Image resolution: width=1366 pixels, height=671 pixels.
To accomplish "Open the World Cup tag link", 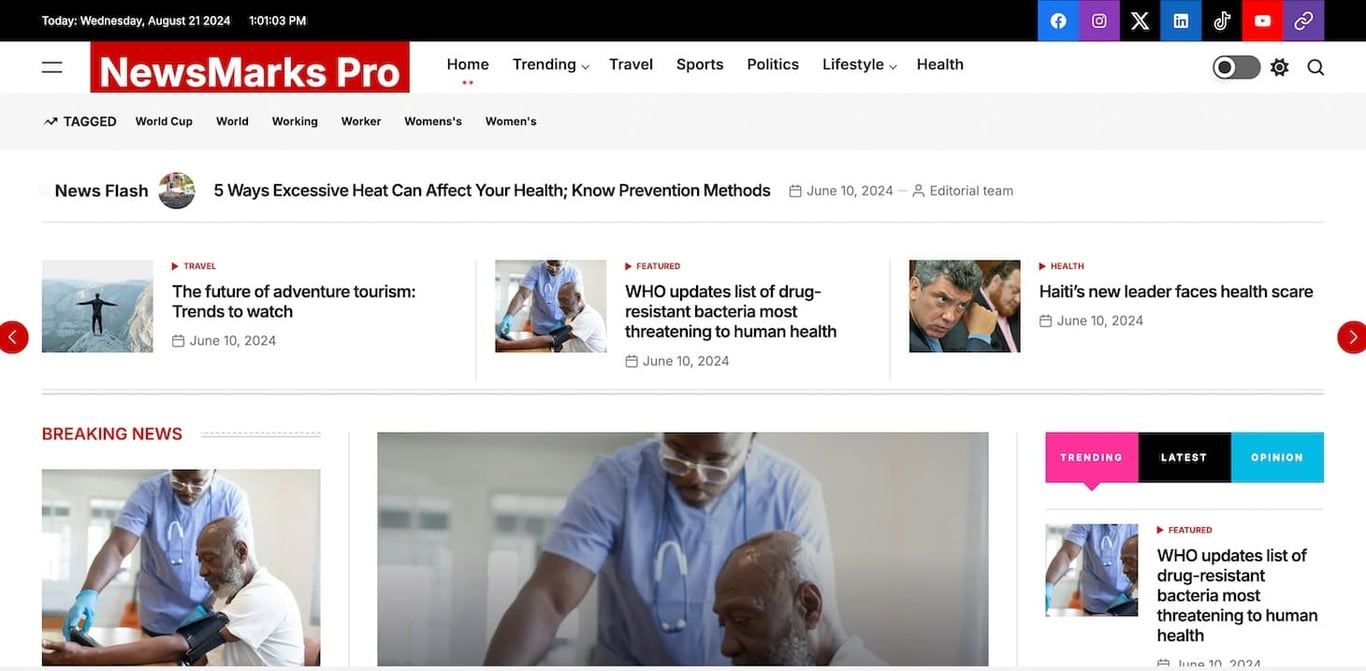I will coord(164,121).
